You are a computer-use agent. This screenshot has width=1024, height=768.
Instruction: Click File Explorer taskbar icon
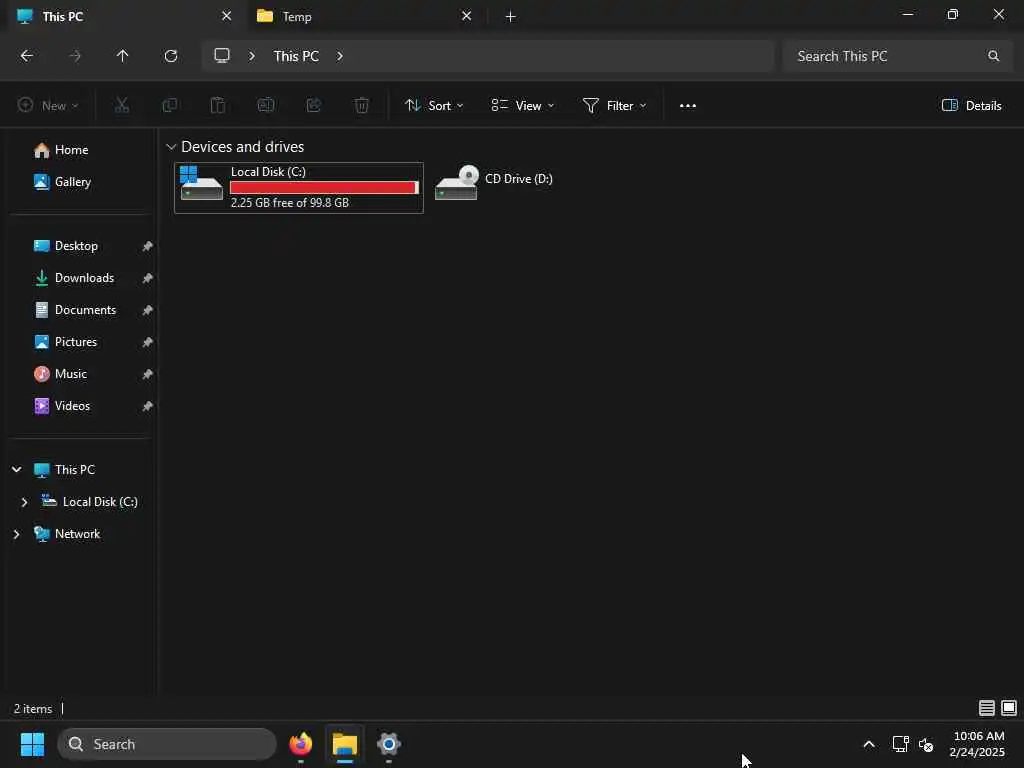345,744
